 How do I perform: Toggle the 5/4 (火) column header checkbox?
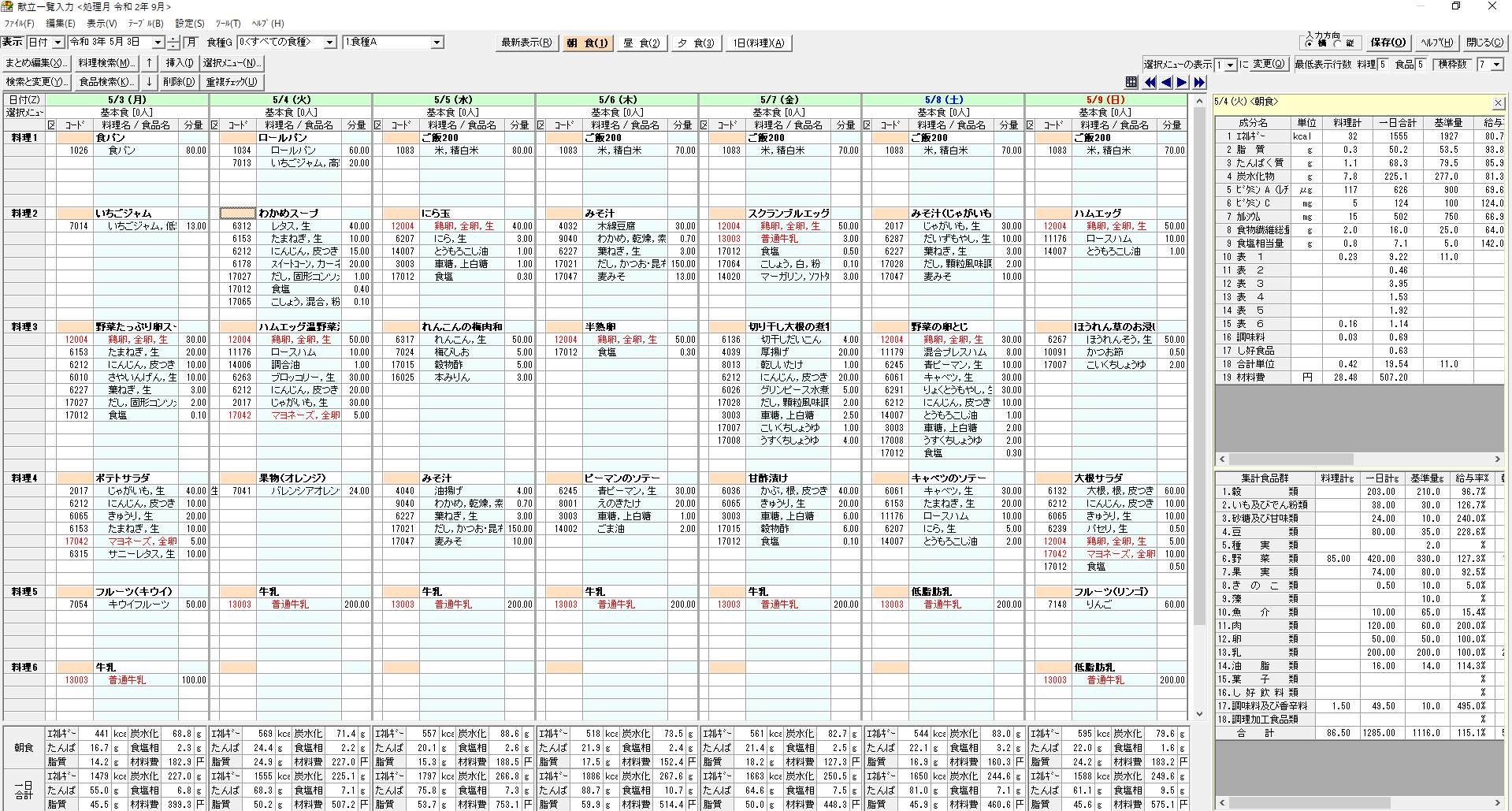[x=214, y=125]
